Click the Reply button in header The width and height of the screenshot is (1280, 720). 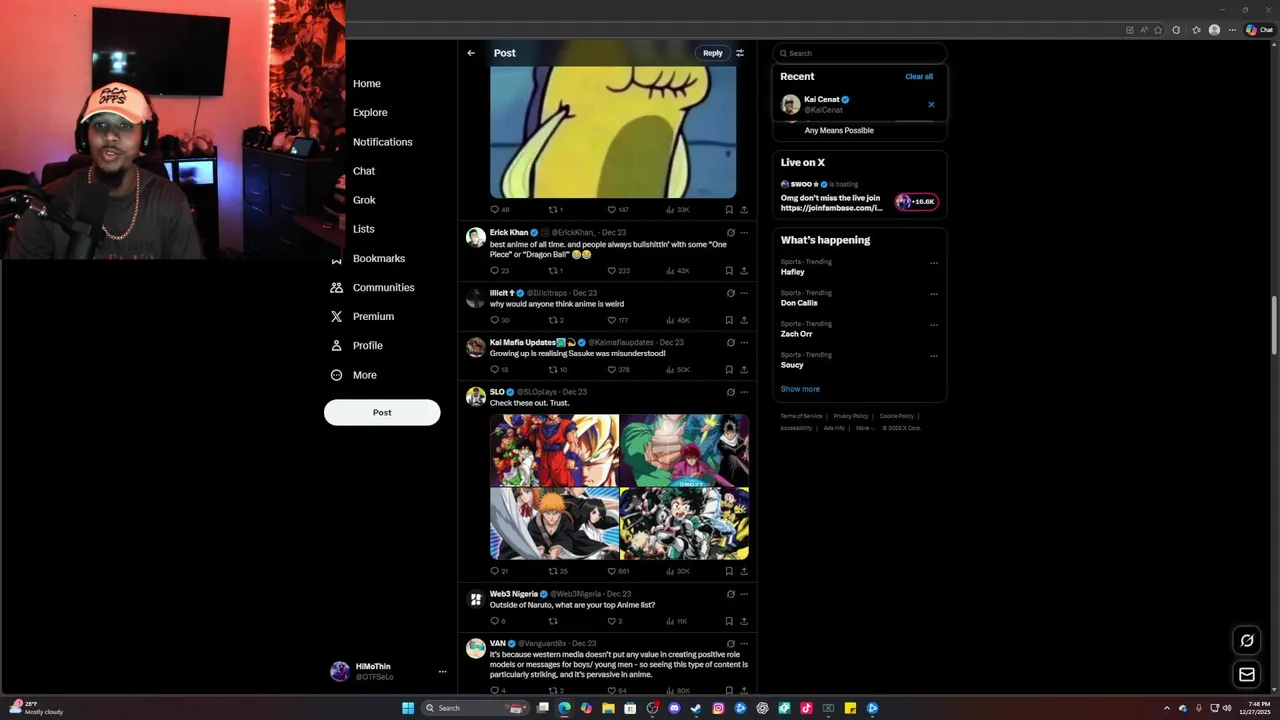point(712,53)
